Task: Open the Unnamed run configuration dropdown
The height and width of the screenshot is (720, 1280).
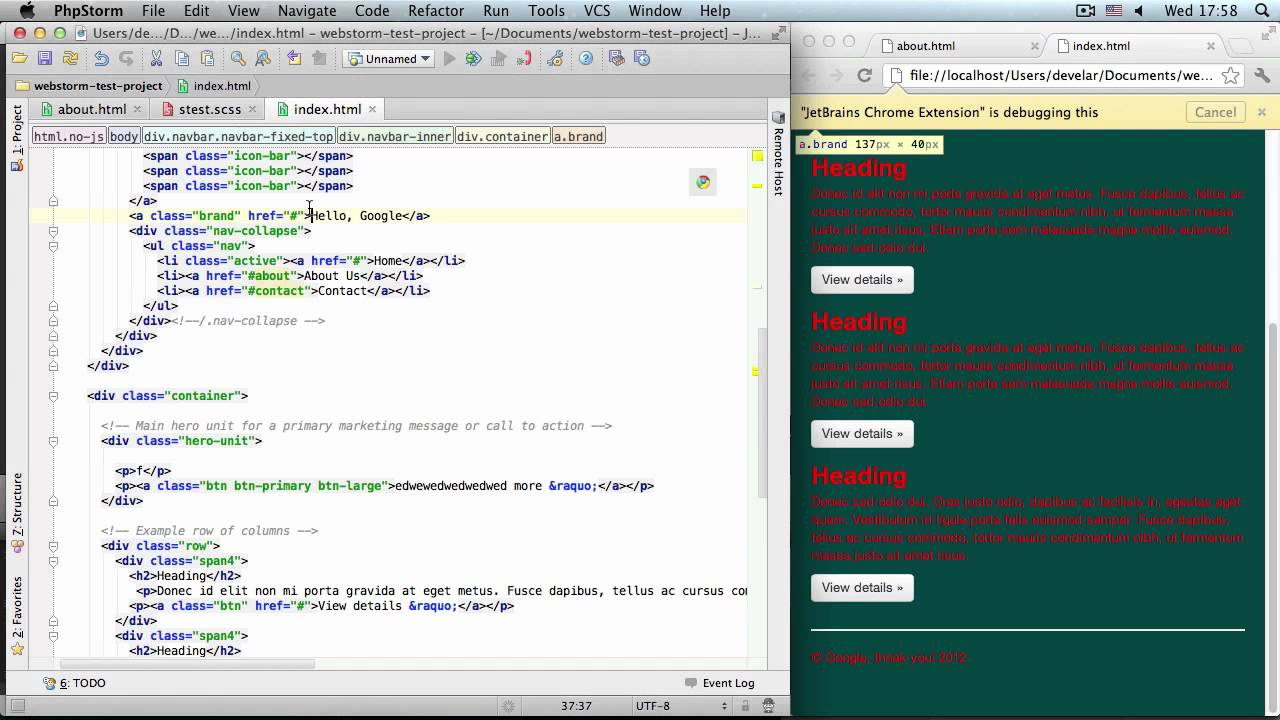Action: pos(389,59)
